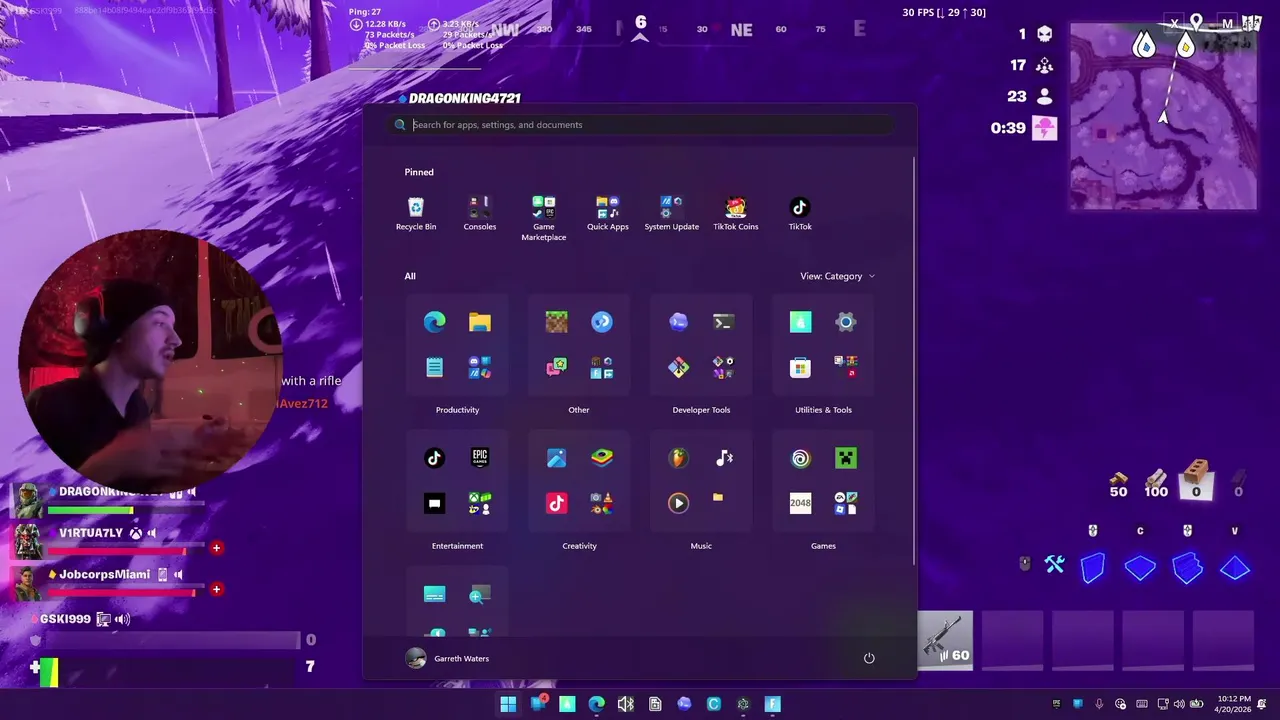Expand the Entertainment group's extra-apps cluster
1280x720 pixels.
[480, 503]
